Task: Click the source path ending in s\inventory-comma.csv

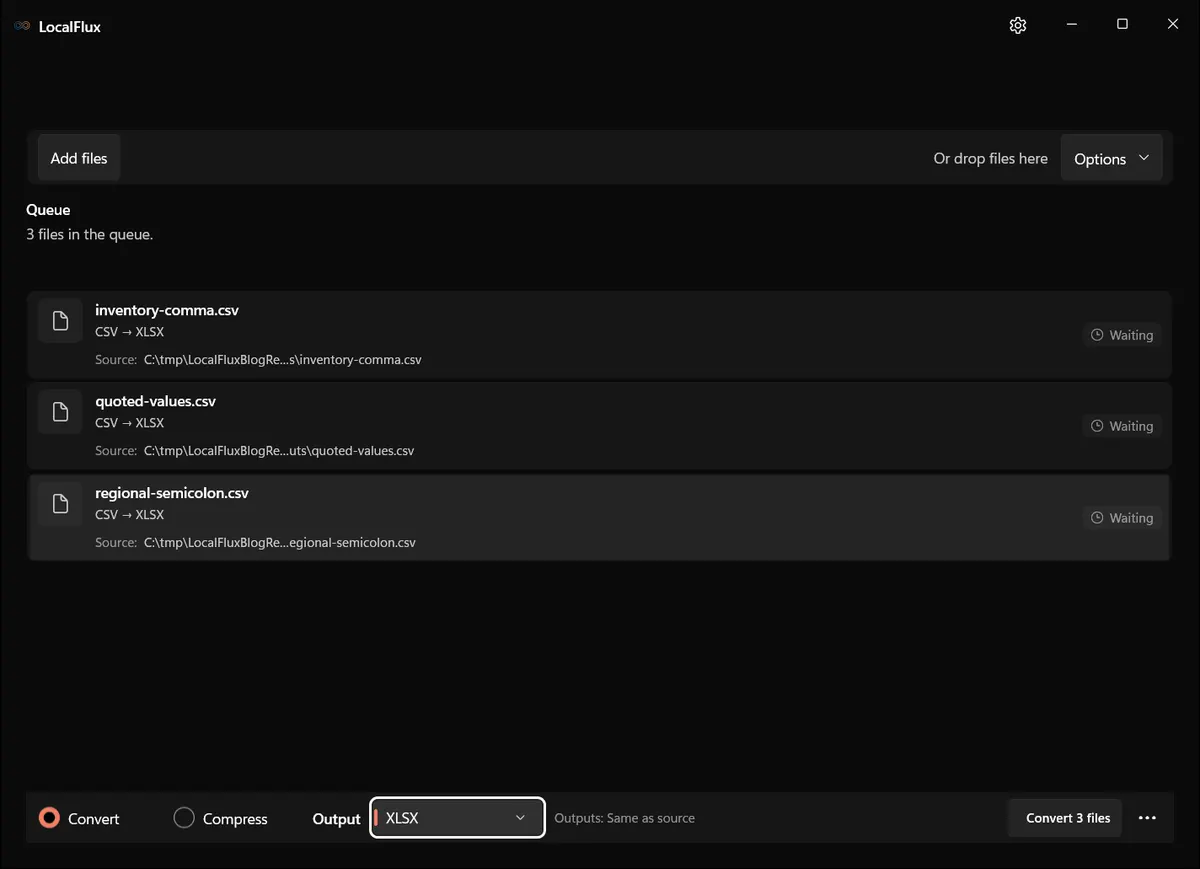Action: (283, 360)
